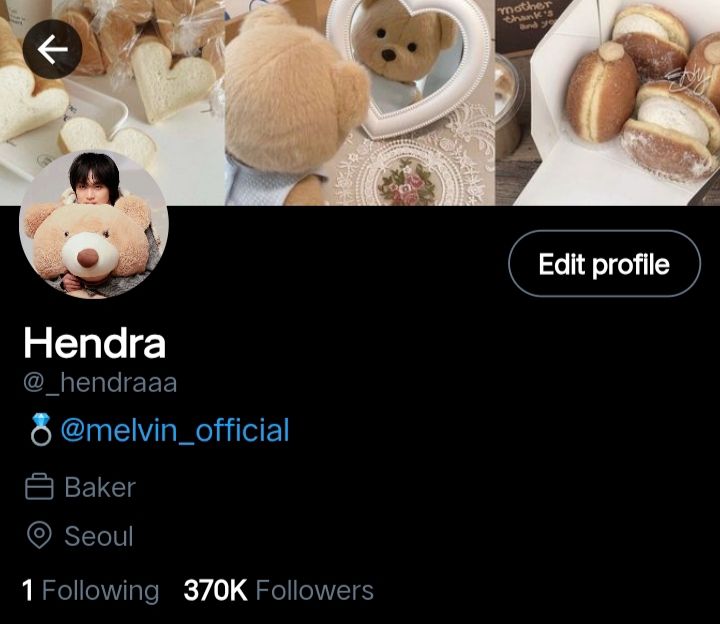Image resolution: width=720 pixels, height=624 pixels.
Task: Tap the back arrow icon
Action: [52, 49]
